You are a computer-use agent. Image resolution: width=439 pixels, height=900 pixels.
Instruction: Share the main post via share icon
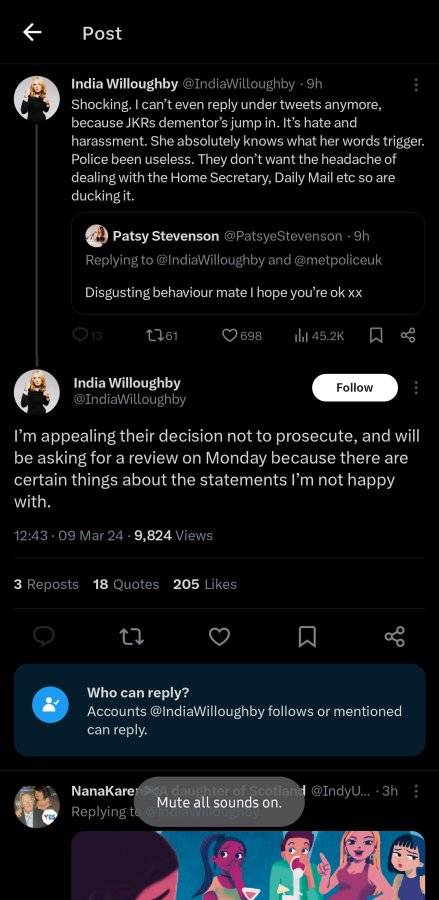tap(395, 637)
